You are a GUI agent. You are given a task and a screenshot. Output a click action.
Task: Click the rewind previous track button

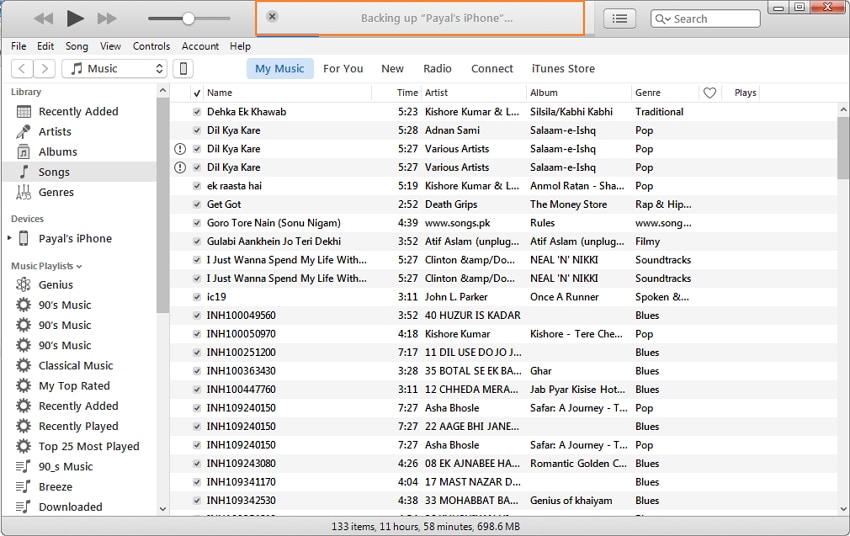coord(43,18)
